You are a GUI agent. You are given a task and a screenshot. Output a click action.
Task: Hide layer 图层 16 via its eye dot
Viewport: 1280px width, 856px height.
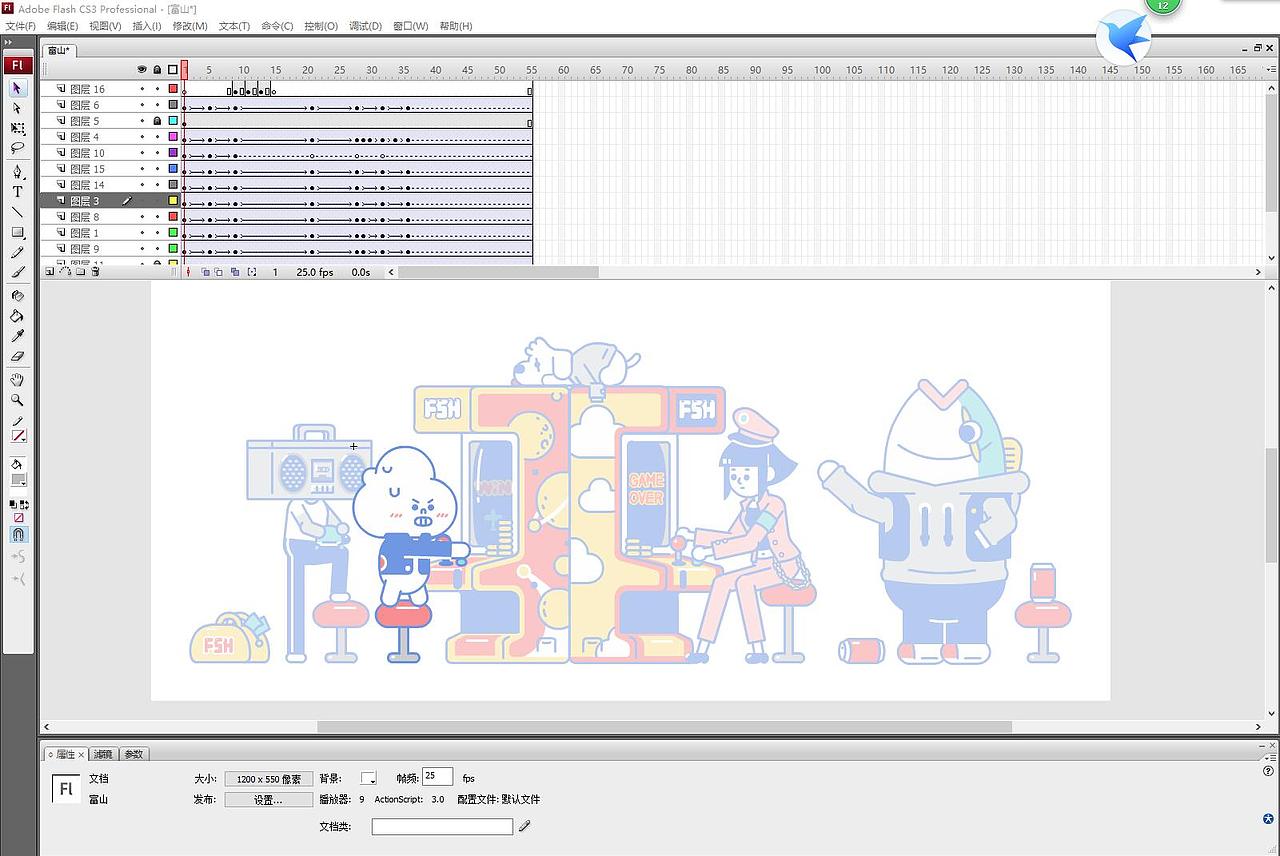pyautogui.click(x=142, y=89)
